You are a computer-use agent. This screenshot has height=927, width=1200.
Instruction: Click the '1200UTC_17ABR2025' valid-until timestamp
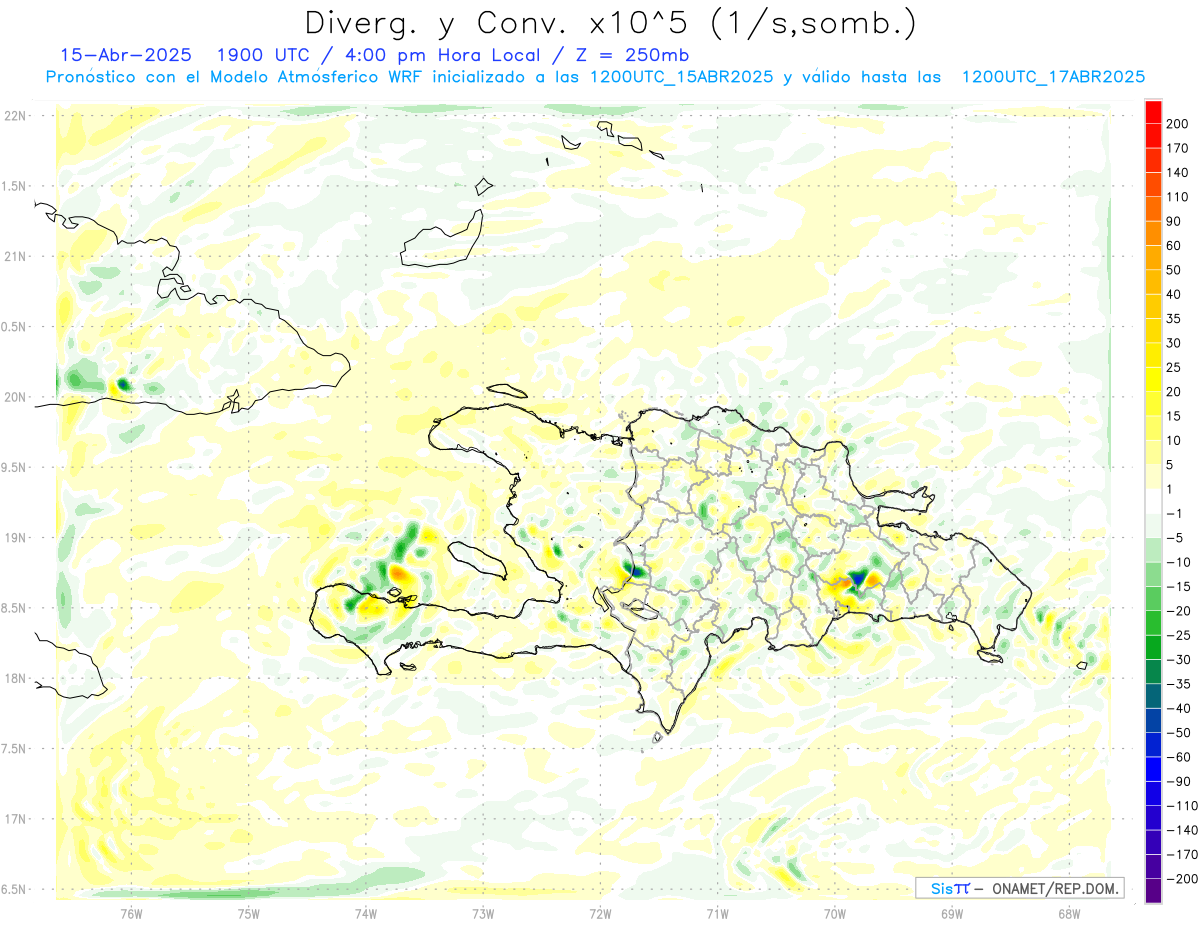(1053, 77)
